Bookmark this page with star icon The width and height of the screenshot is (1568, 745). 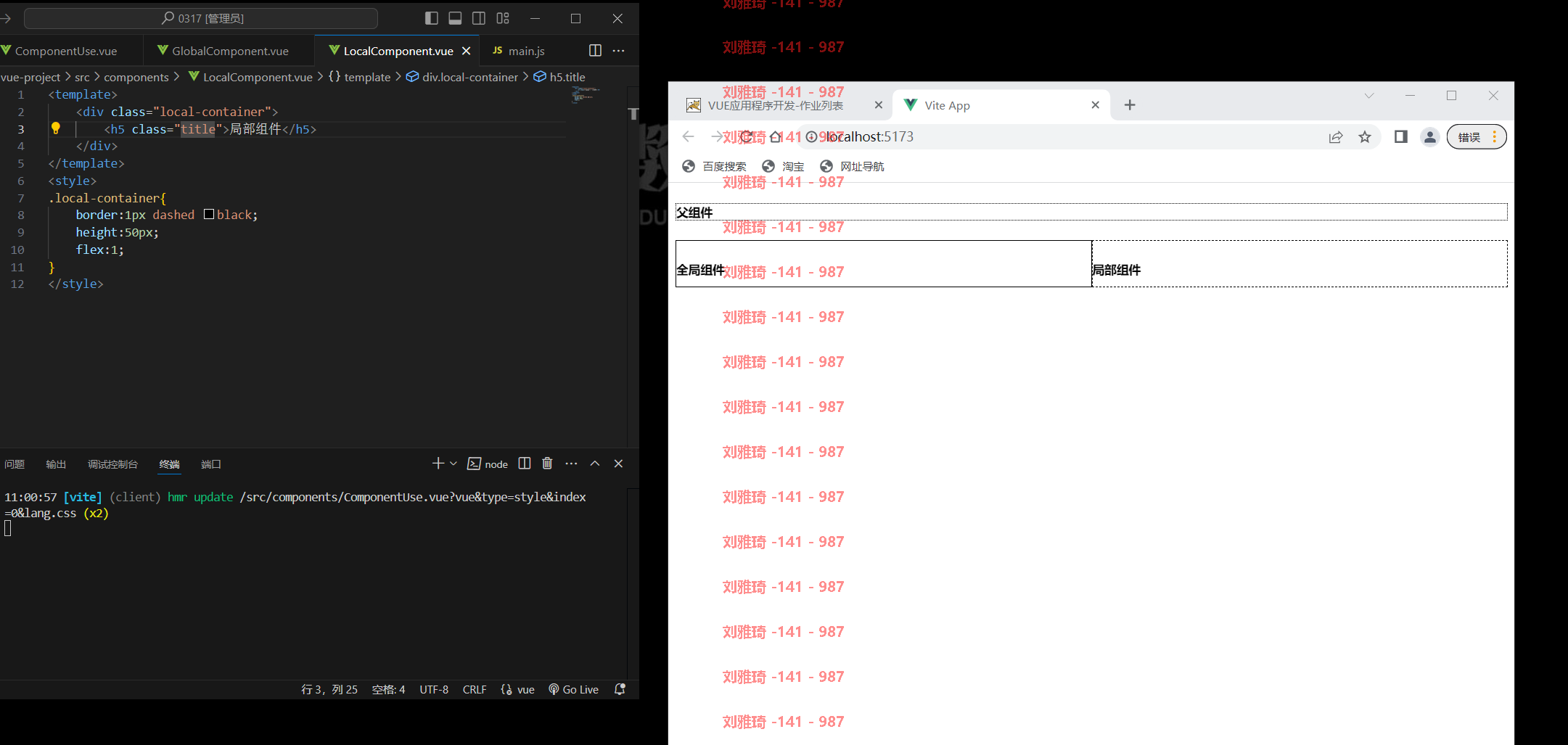[x=1365, y=137]
